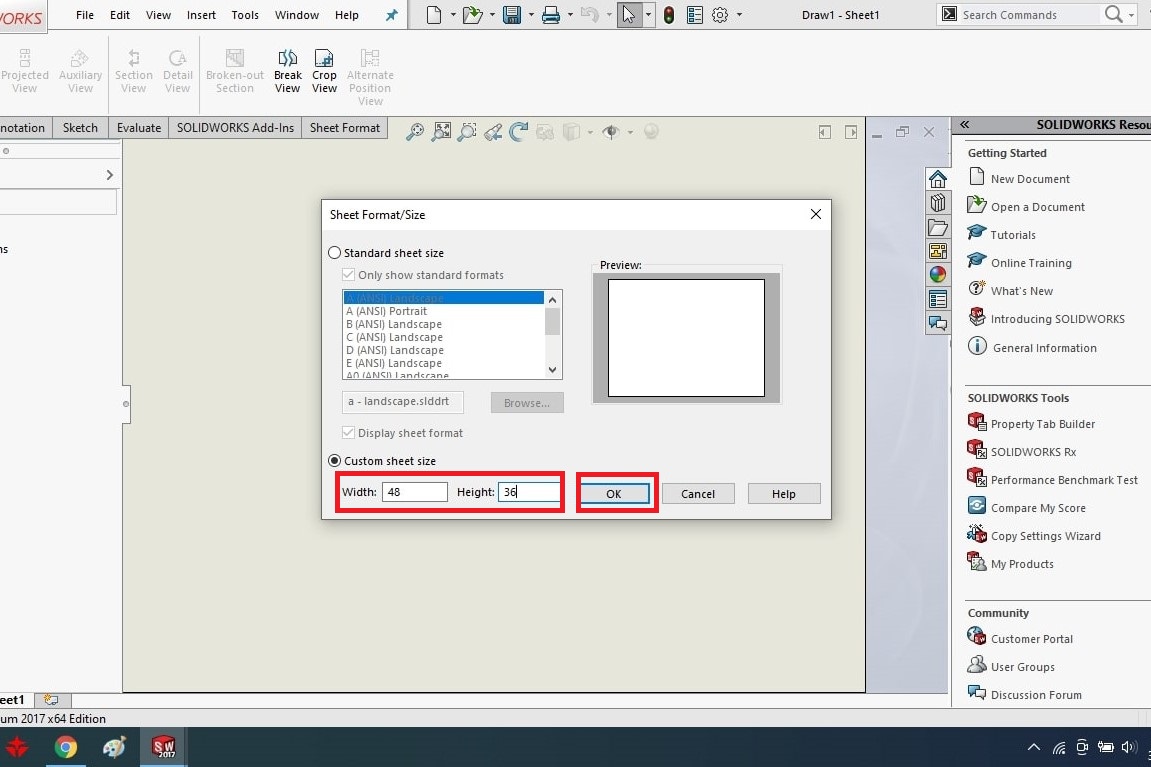Screen dimensions: 1151x767
Task: Select D (ANSI) Landscape in the list
Action: (x=395, y=350)
